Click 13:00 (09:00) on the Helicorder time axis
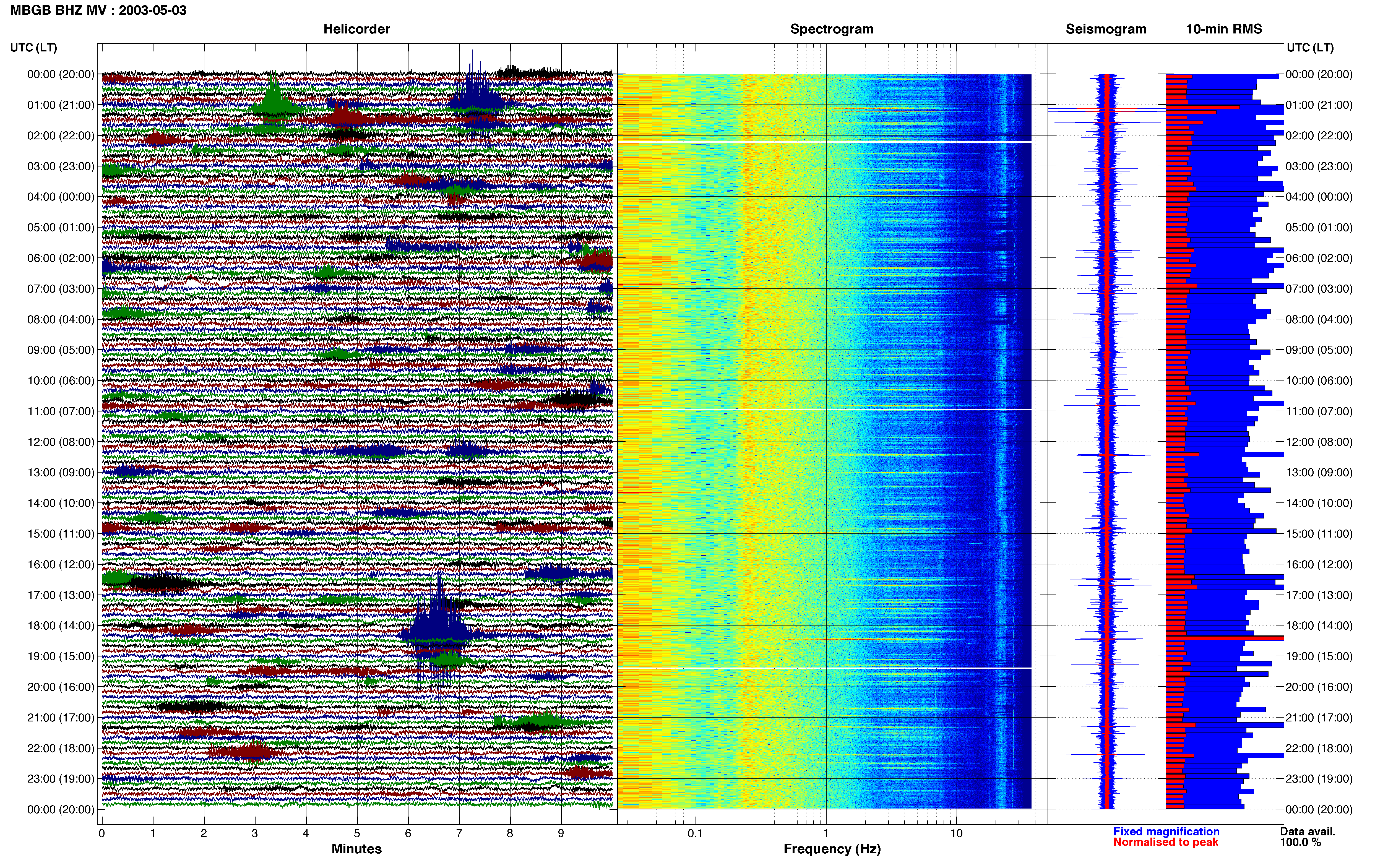 61,473
